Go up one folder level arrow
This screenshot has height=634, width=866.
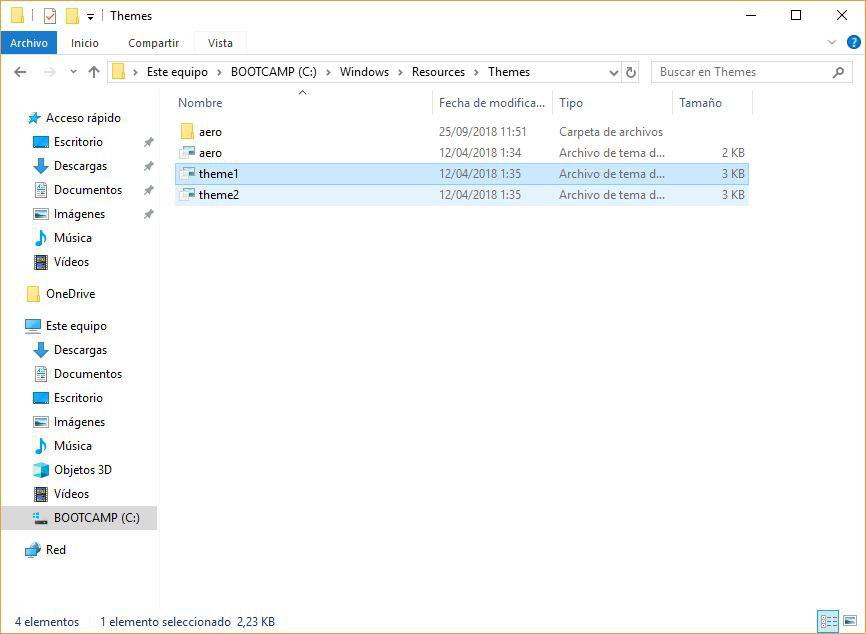tap(94, 72)
